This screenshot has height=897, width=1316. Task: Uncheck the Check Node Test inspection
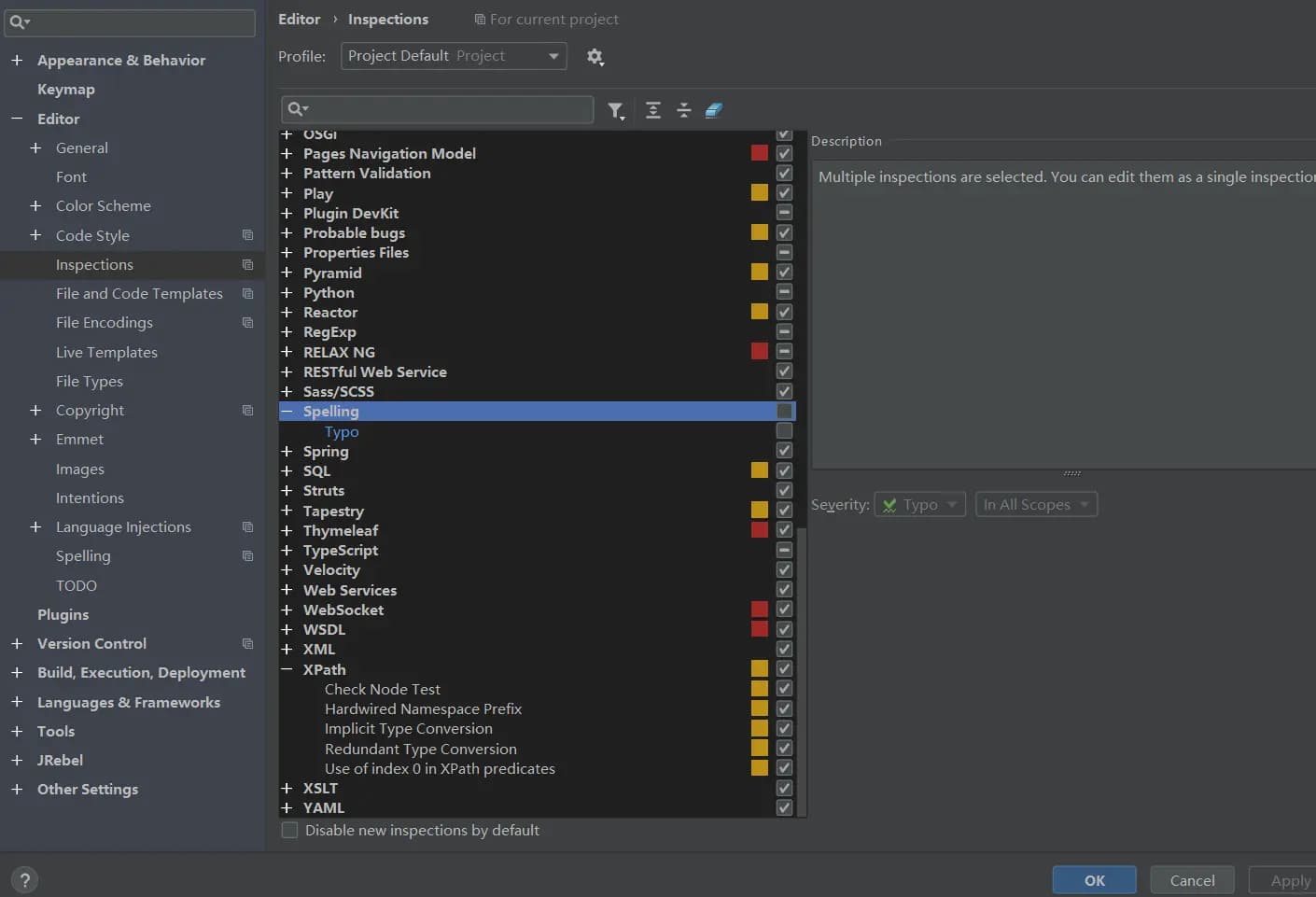pyautogui.click(x=784, y=689)
